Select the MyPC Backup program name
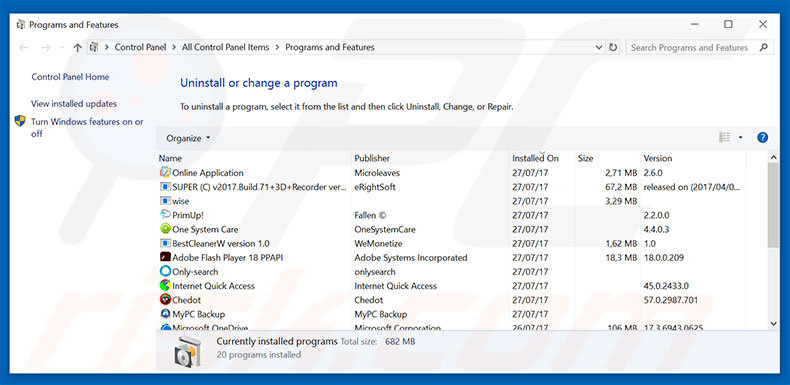This screenshot has width=790, height=385. click(199, 313)
